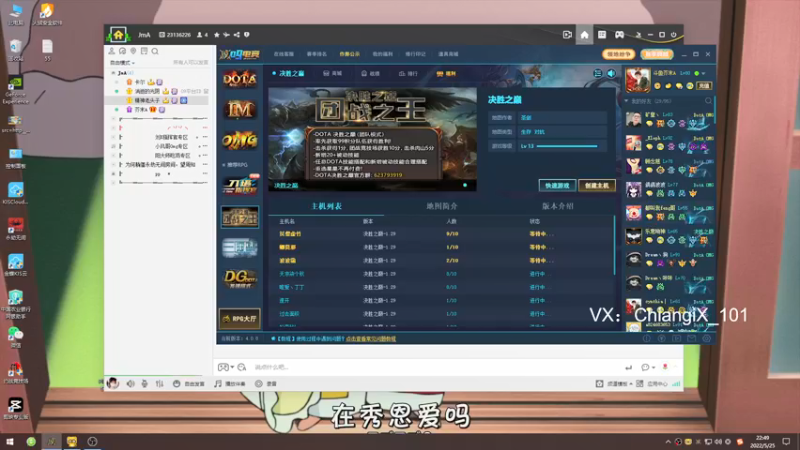
Task: Open the RPG大厅 button in 09 sidebar
Action: coord(239,319)
